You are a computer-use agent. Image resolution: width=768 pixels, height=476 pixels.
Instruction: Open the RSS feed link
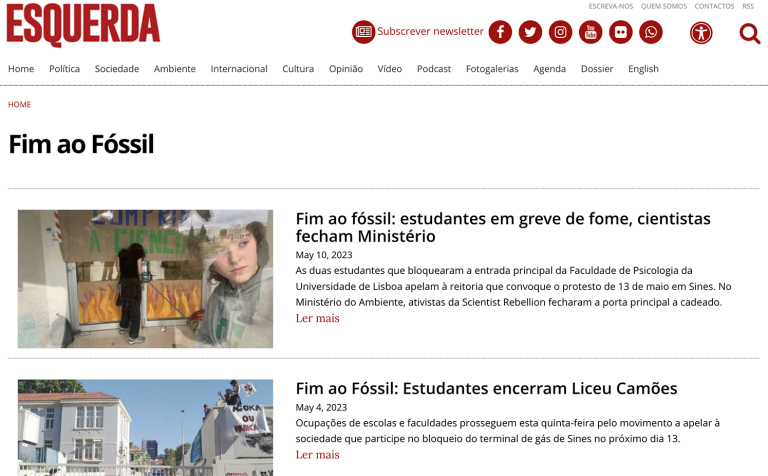748,6
